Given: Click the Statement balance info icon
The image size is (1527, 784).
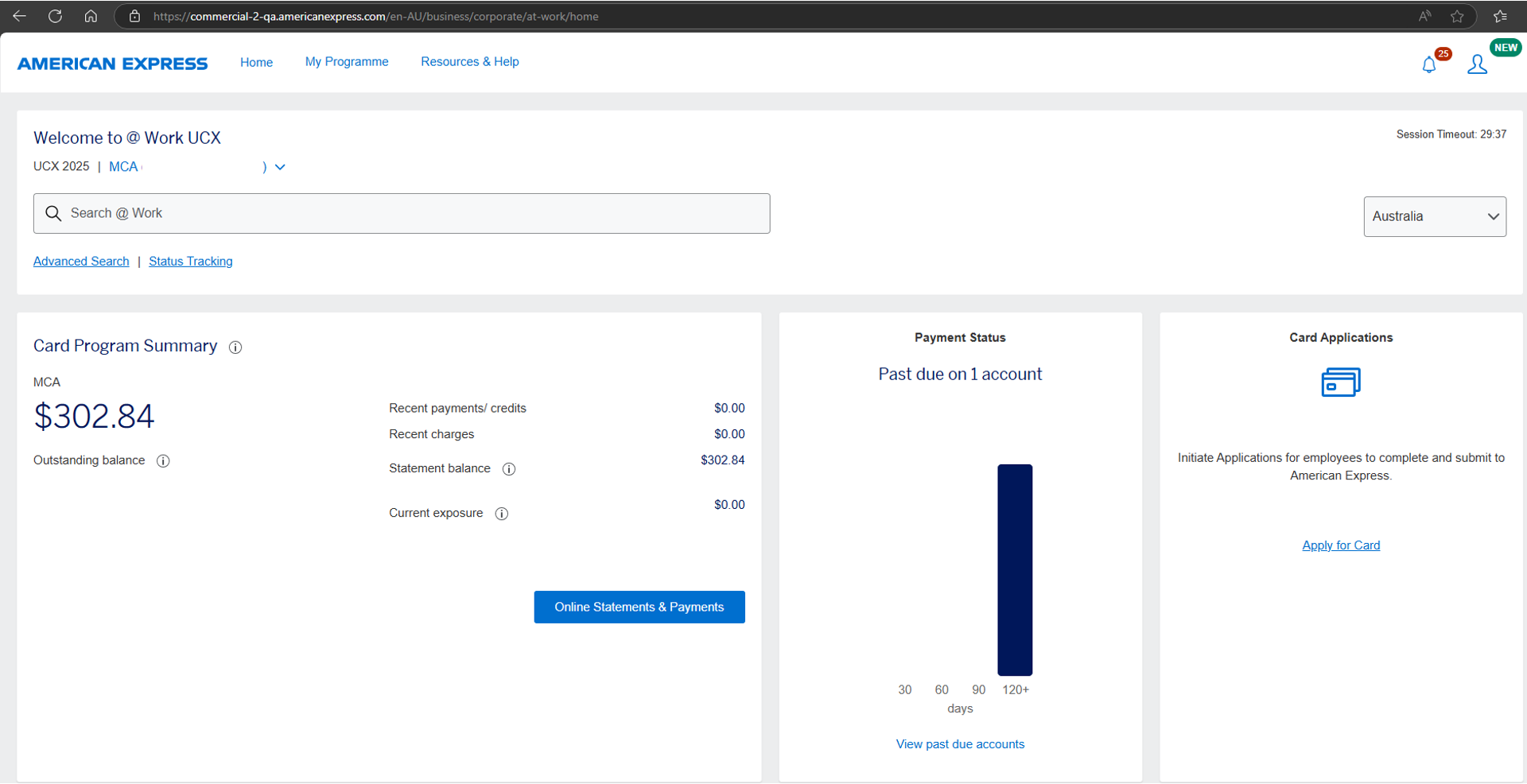Looking at the screenshot, I should coord(509,469).
